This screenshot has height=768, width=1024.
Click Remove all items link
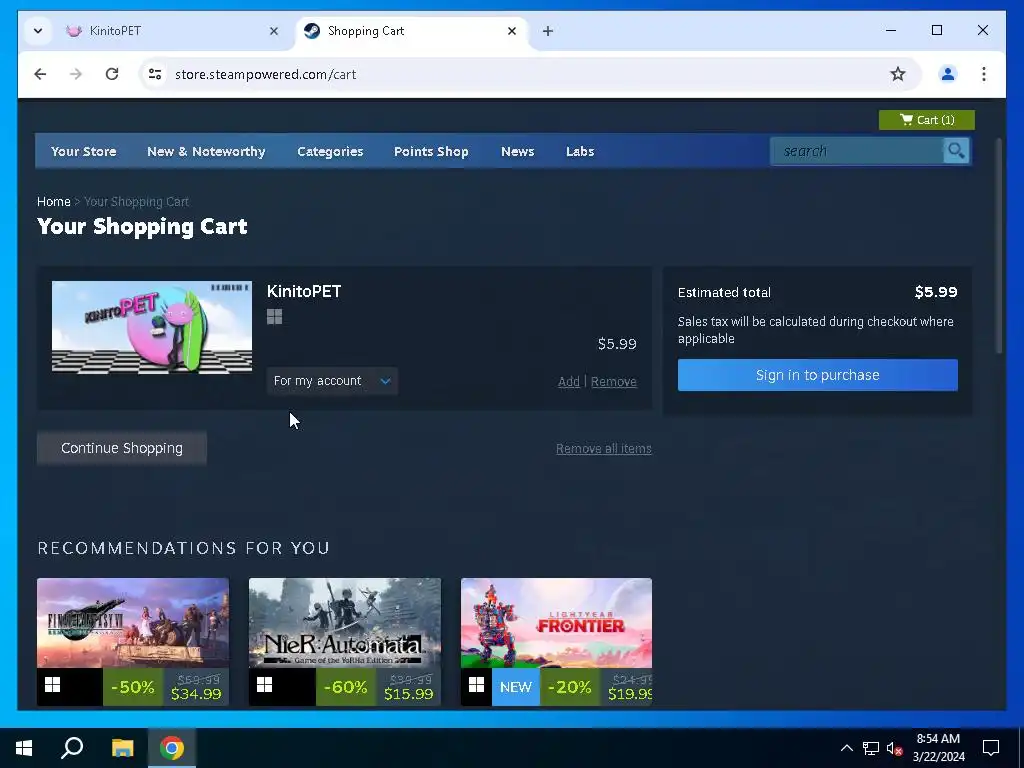(x=603, y=448)
